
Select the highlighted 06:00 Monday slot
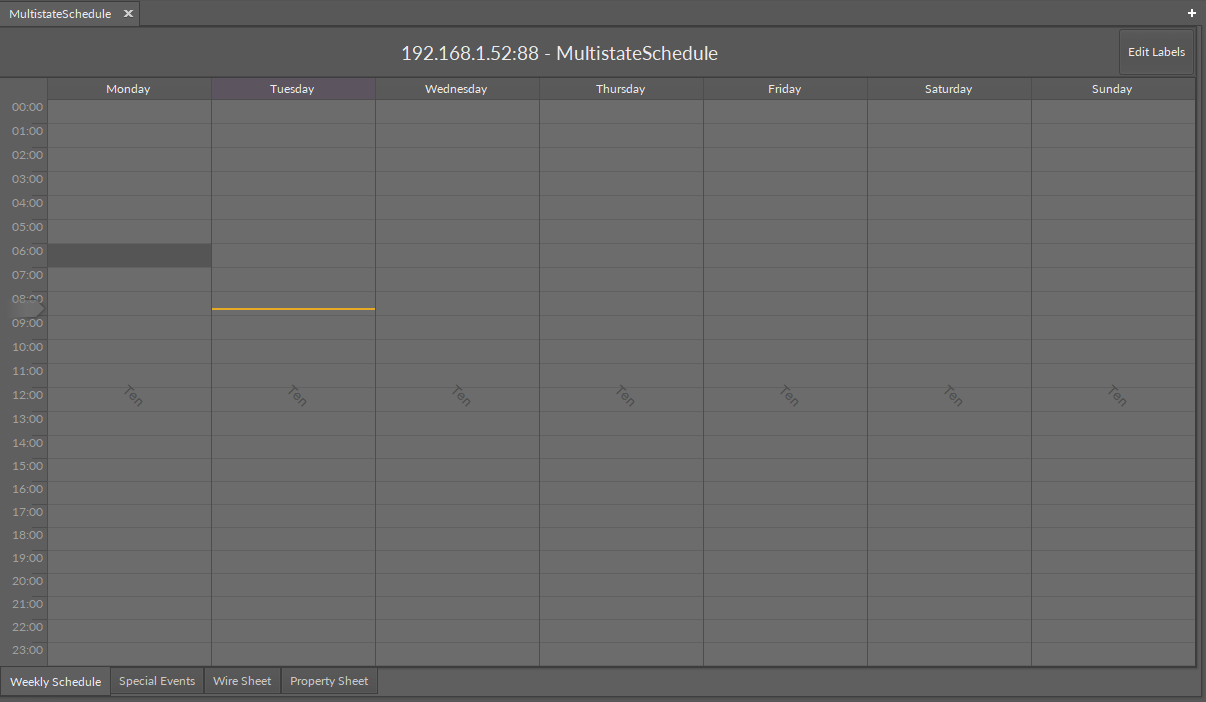click(x=128, y=255)
